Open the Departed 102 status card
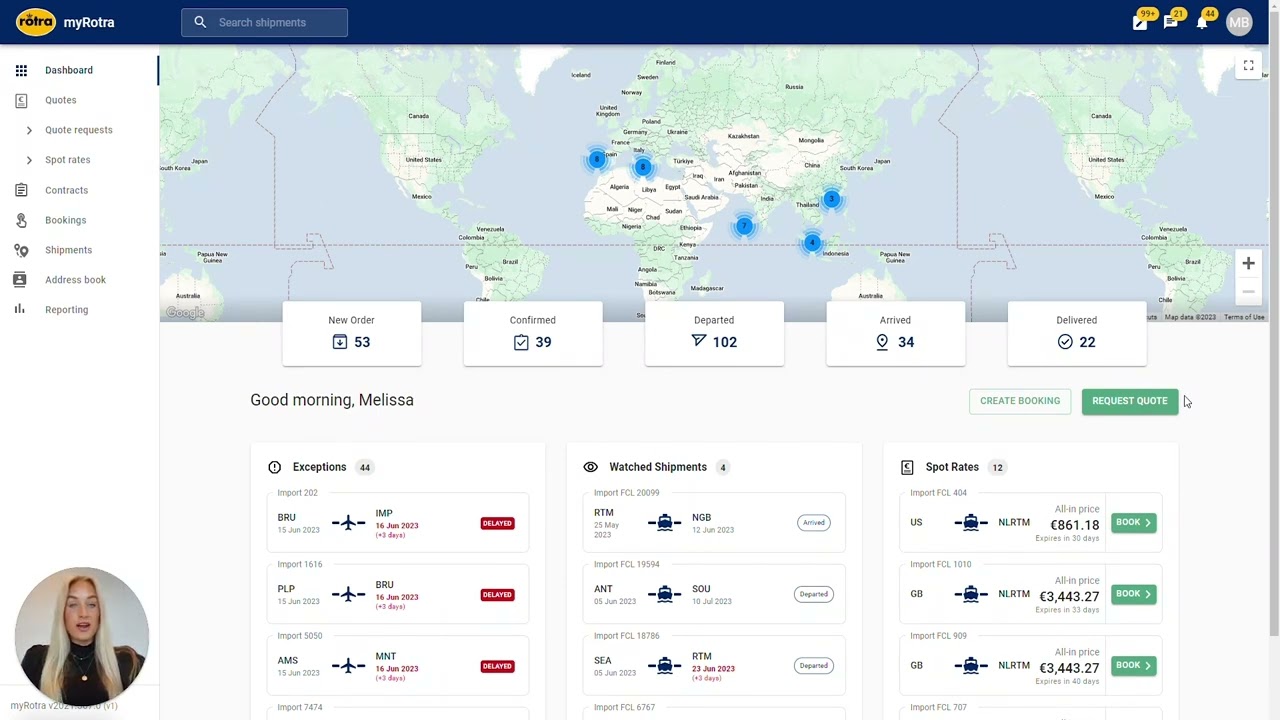The height and width of the screenshot is (720, 1280). (714, 332)
